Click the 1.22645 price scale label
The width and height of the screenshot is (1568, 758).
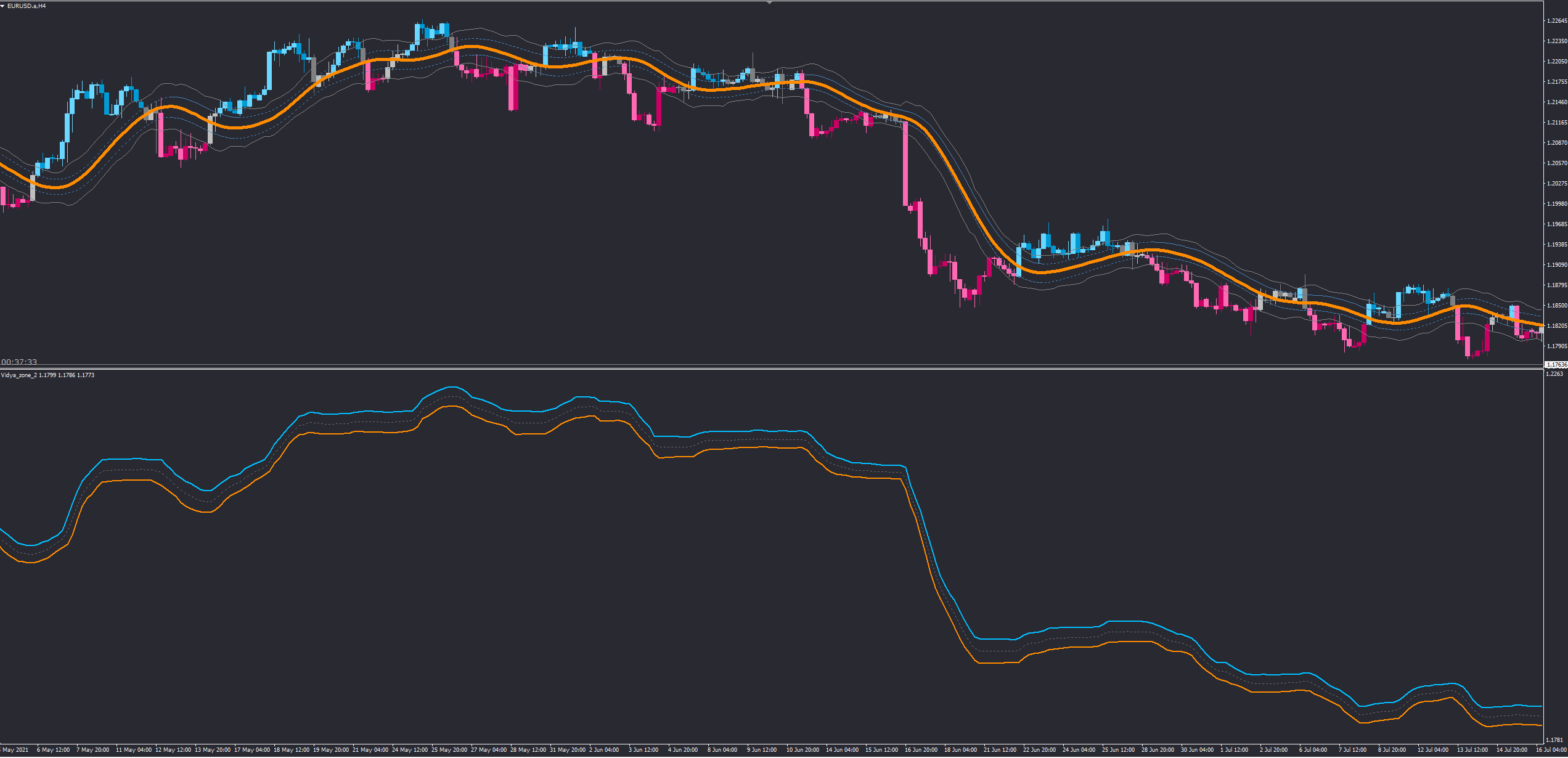click(1556, 21)
